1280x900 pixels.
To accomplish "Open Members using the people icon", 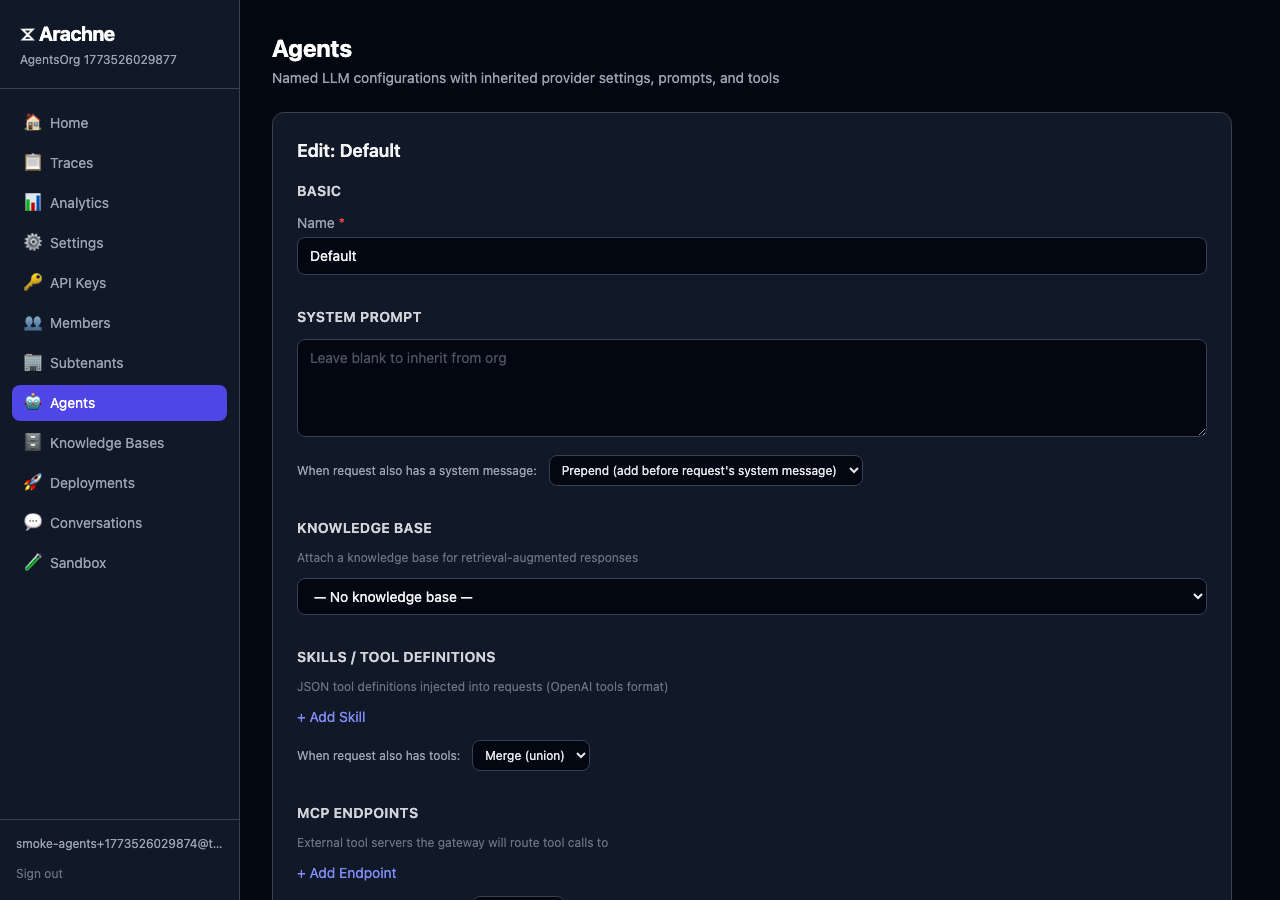I will pos(33,322).
